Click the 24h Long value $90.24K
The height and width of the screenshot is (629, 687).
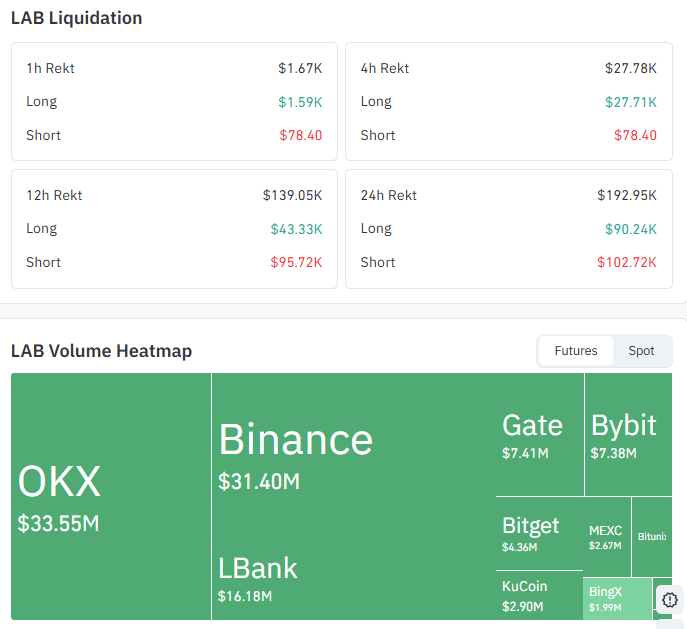point(631,229)
